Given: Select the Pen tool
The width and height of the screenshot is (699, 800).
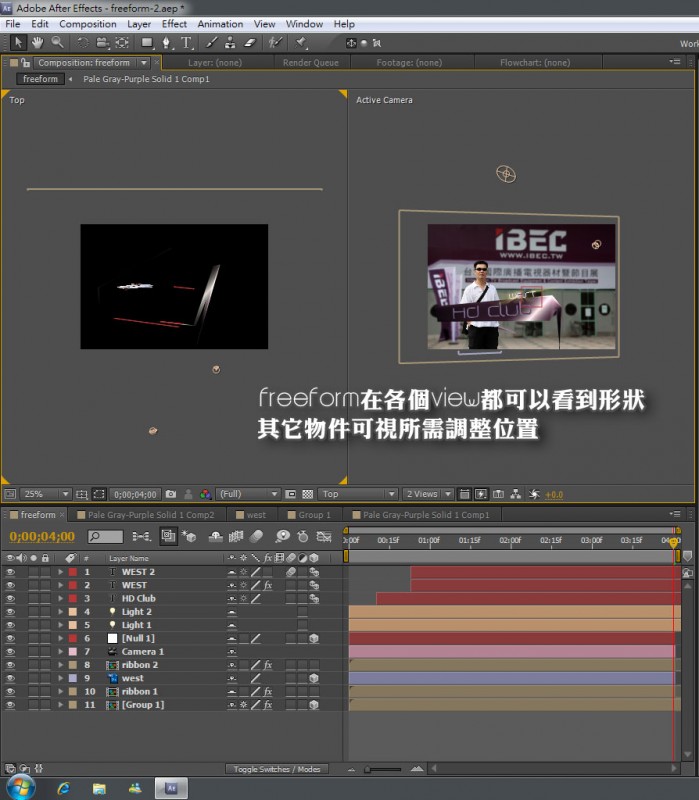Looking at the screenshot, I should pyautogui.click(x=167, y=43).
